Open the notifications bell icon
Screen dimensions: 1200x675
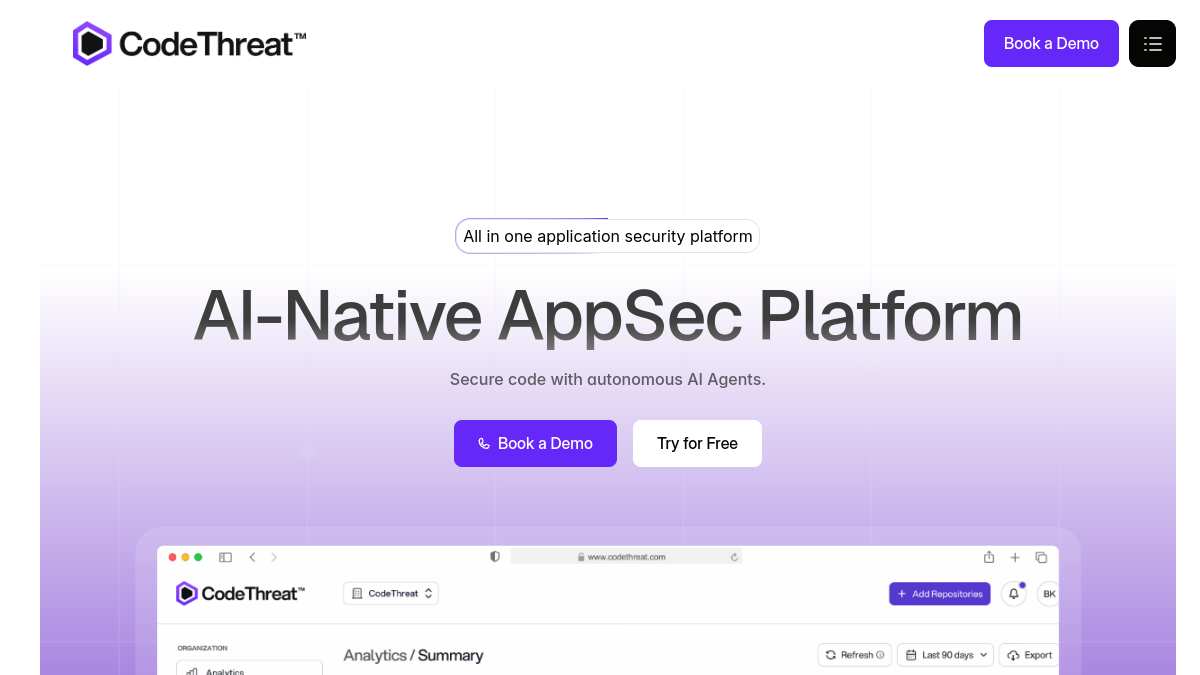(x=1014, y=594)
